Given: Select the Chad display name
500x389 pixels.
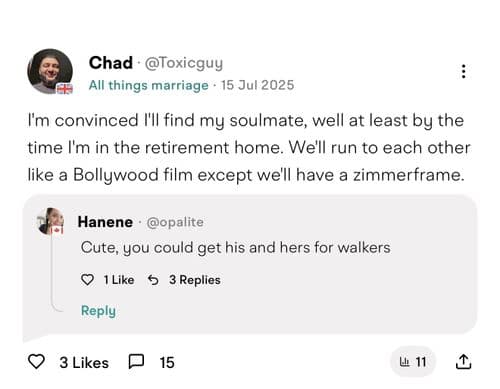Looking at the screenshot, I should [x=111, y=63].
